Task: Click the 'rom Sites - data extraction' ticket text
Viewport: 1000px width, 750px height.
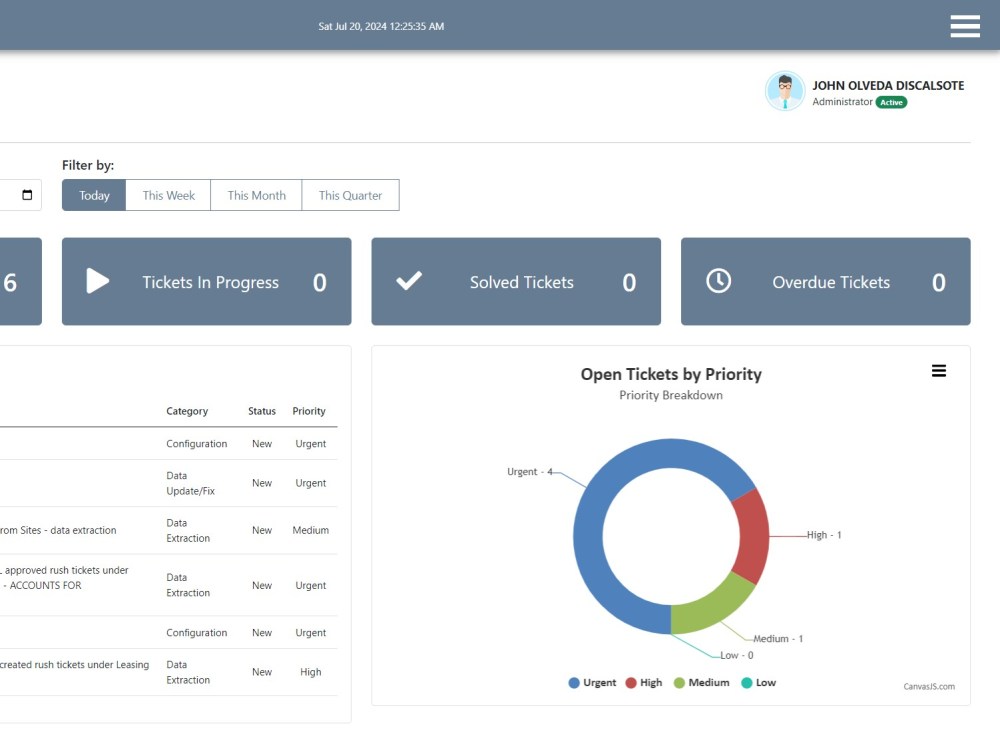Action: pyautogui.click(x=58, y=530)
